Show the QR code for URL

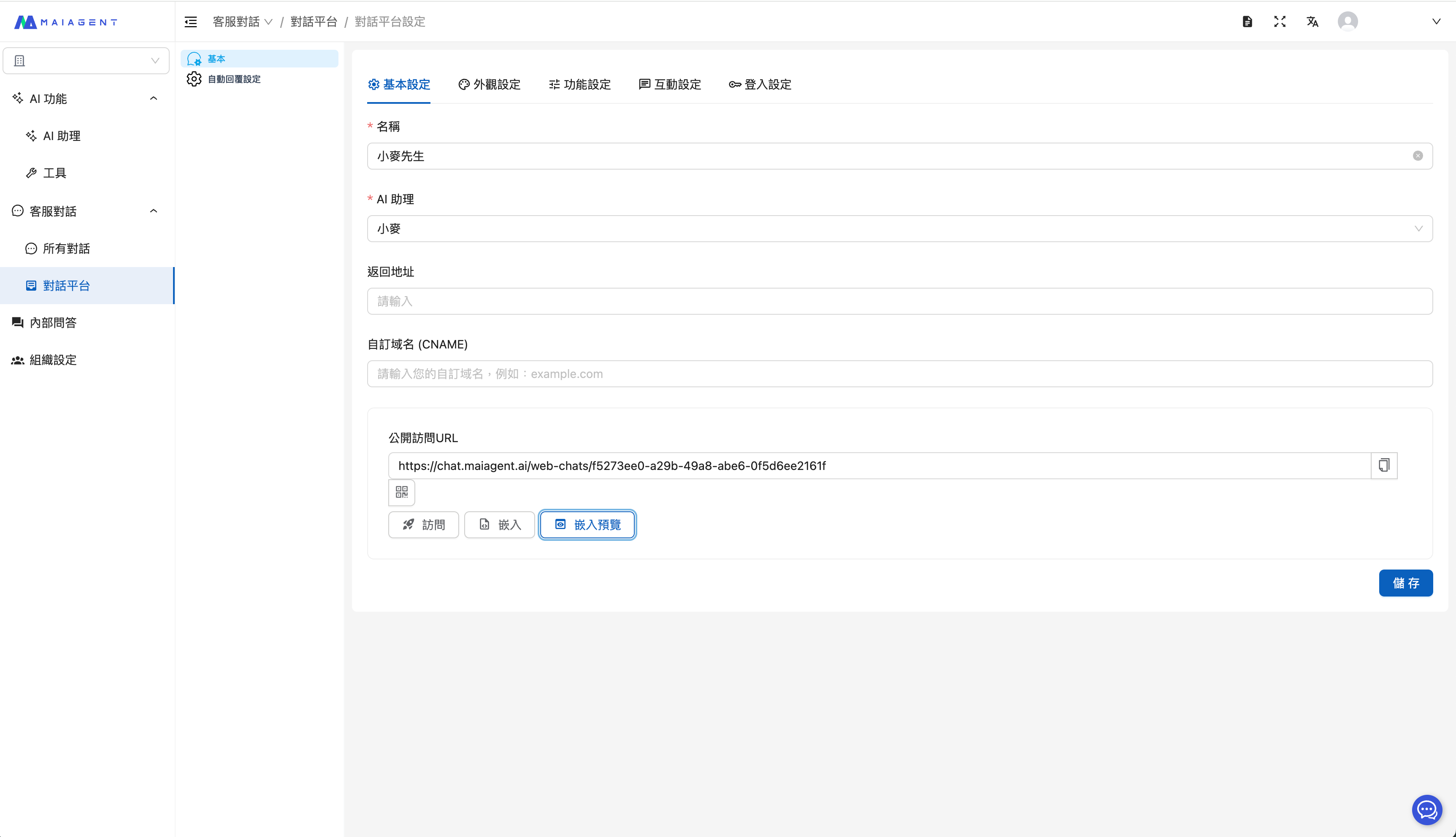pyautogui.click(x=401, y=492)
